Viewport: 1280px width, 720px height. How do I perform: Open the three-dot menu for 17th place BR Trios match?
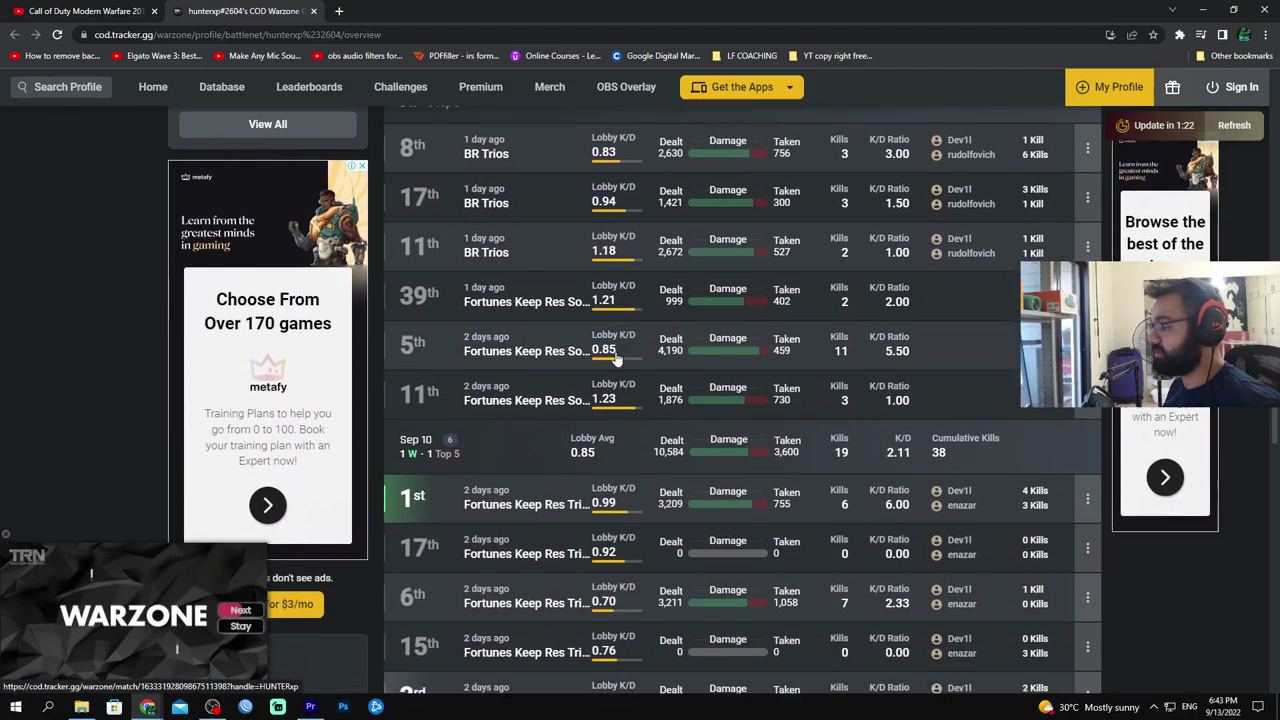(x=1087, y=197)
